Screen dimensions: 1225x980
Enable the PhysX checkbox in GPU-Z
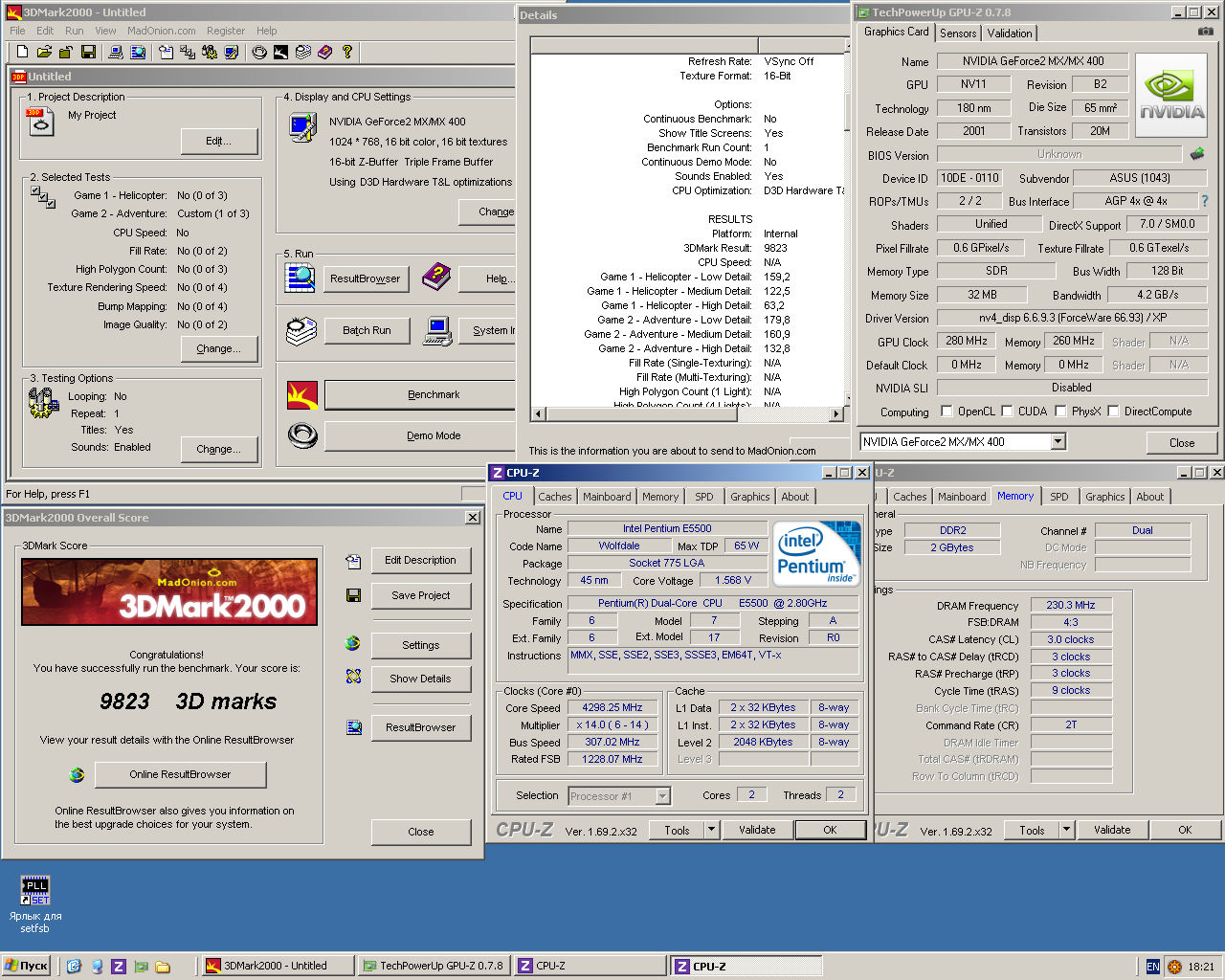[1060, 412]
